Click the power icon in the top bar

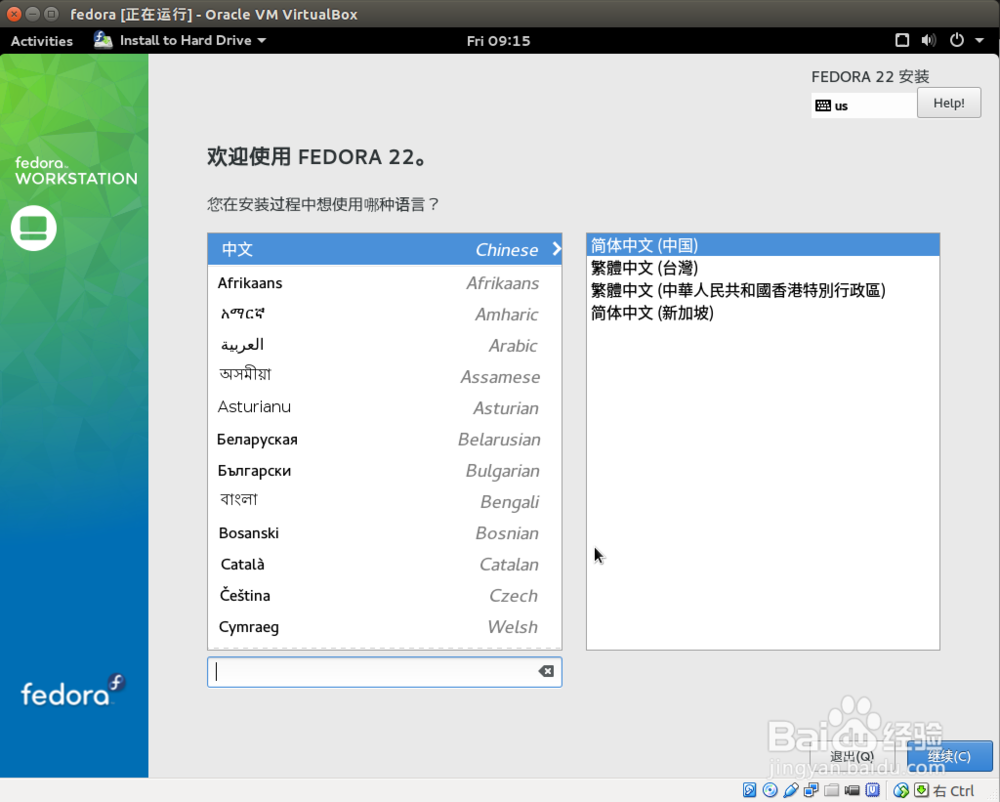tap(957, 40)
